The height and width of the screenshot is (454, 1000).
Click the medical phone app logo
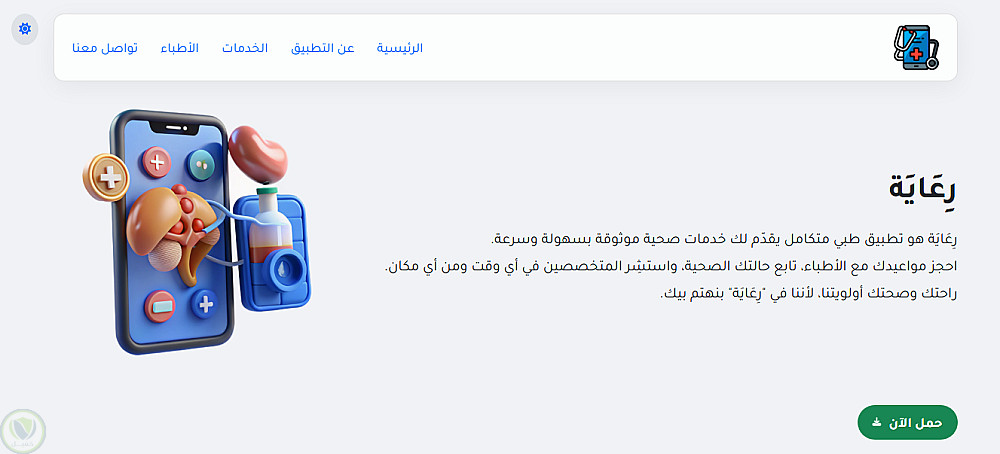point(916,48)
